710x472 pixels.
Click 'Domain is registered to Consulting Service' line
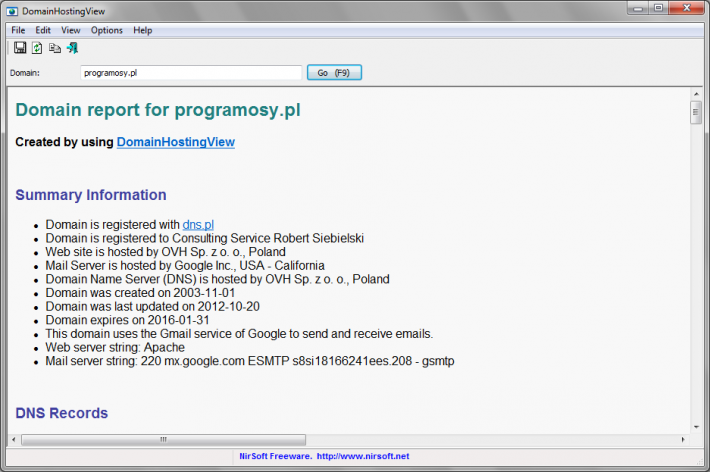(x=205, y=238)
